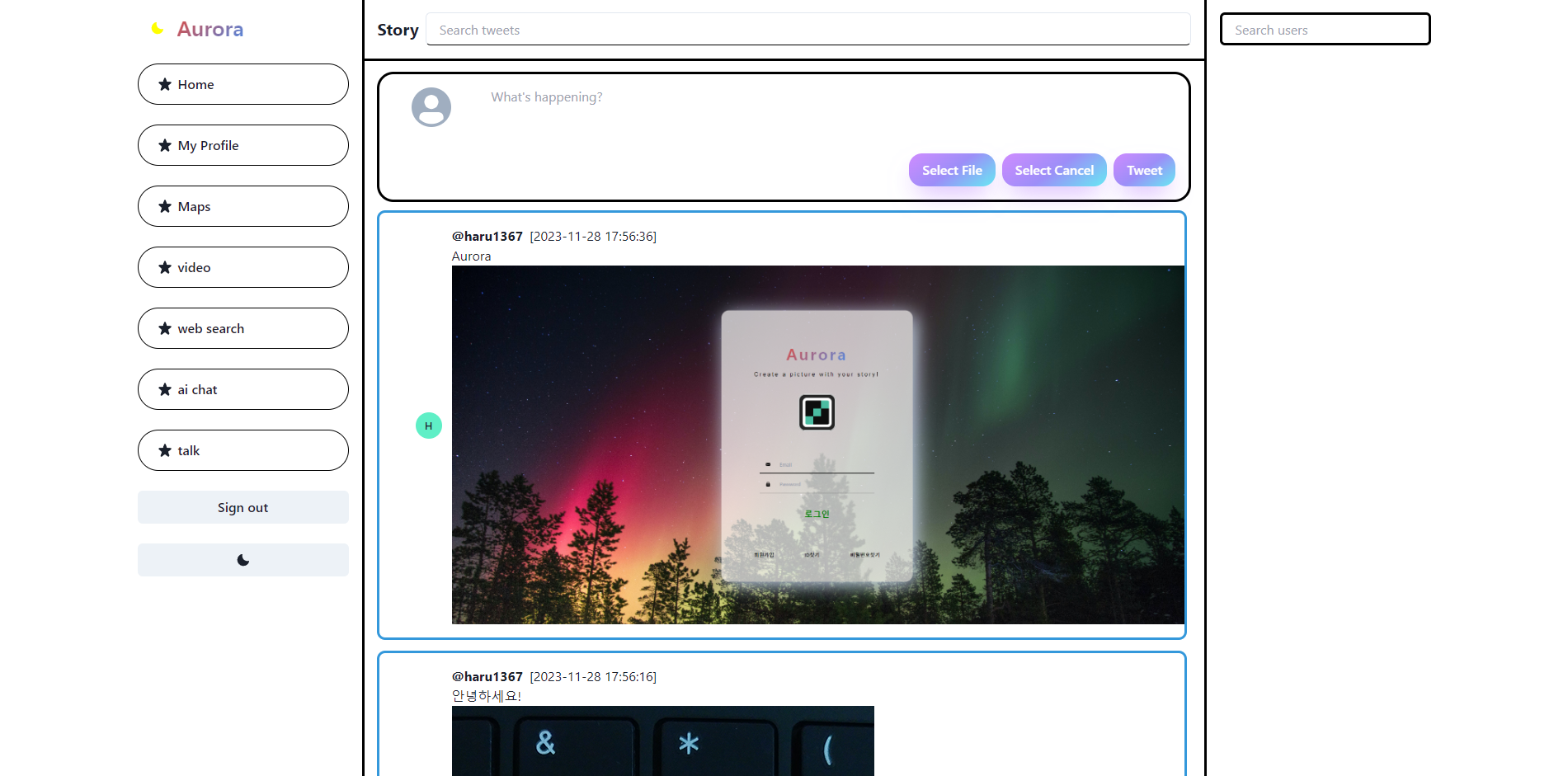Viewport: 1568px width, 776px height.
Task: Click the star icon beside Maps
Action: [165, 206]
